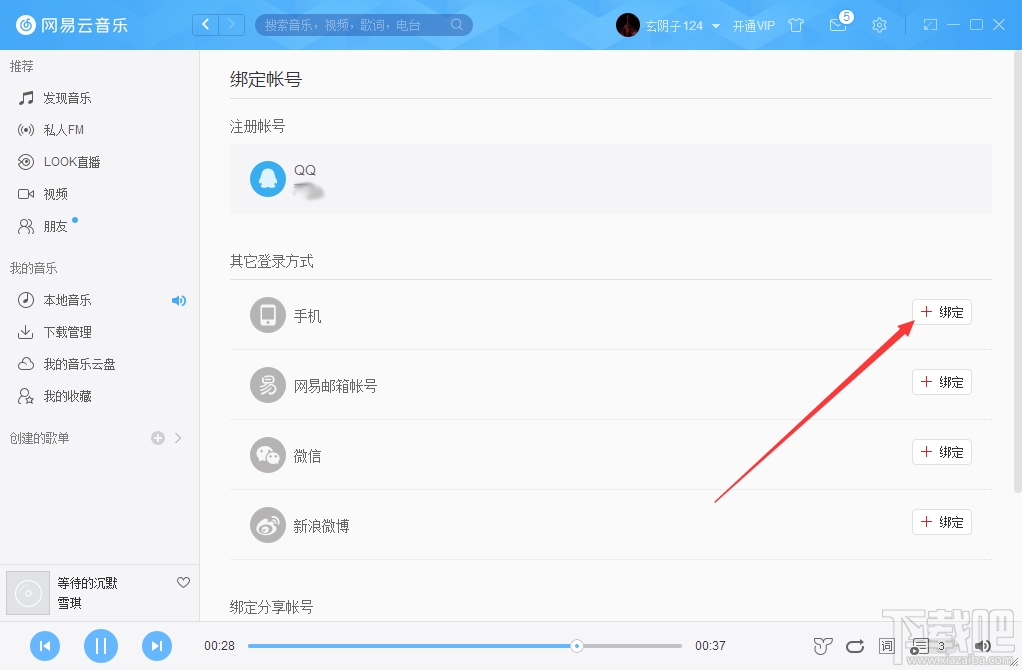1022x670 pixels.
Task: Toggle the playing indicator beside 本地音乐
Action: pyautogui.click(x=179, y=300)
